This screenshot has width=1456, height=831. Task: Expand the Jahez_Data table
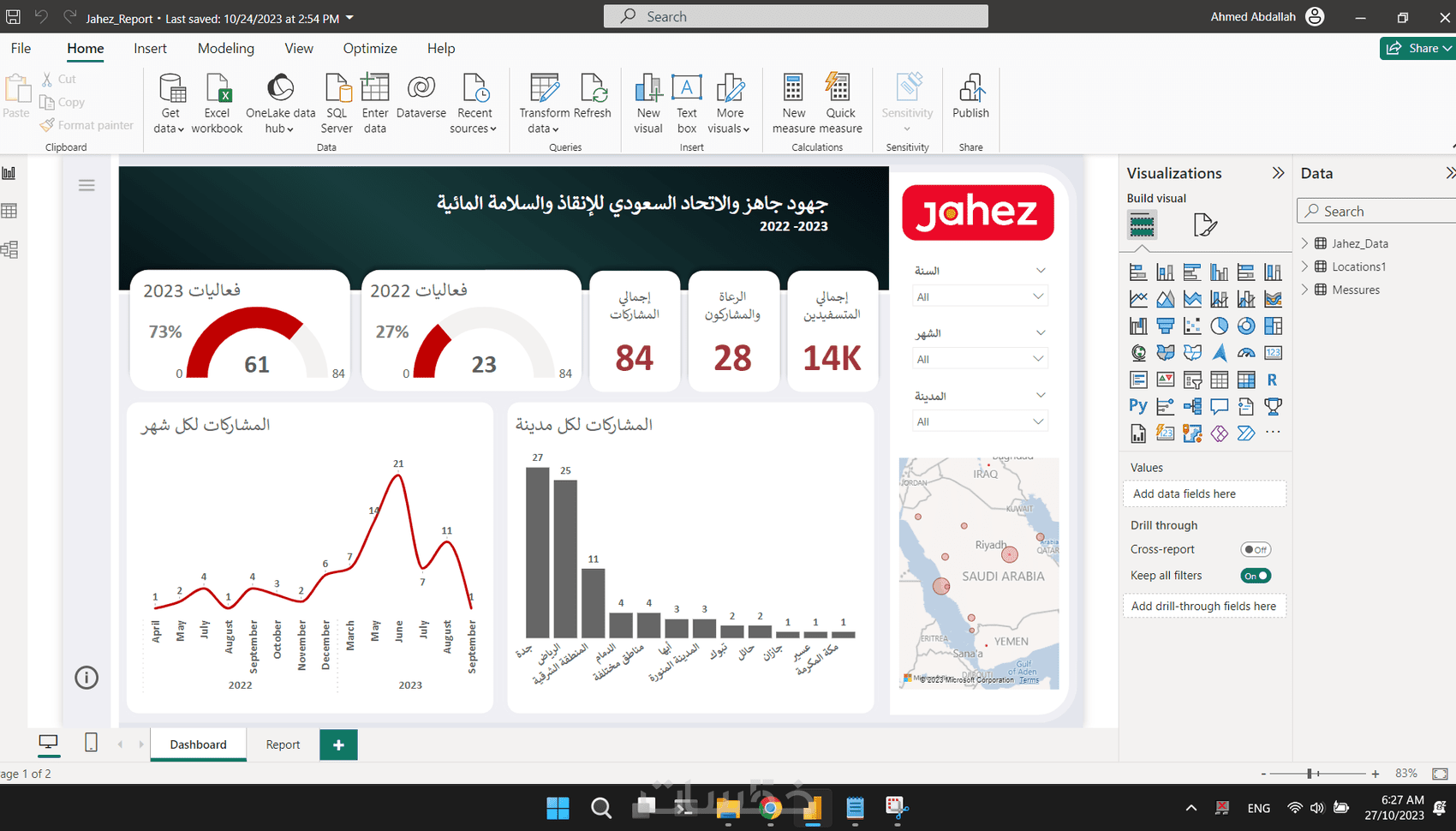(x=1304, y=243)
